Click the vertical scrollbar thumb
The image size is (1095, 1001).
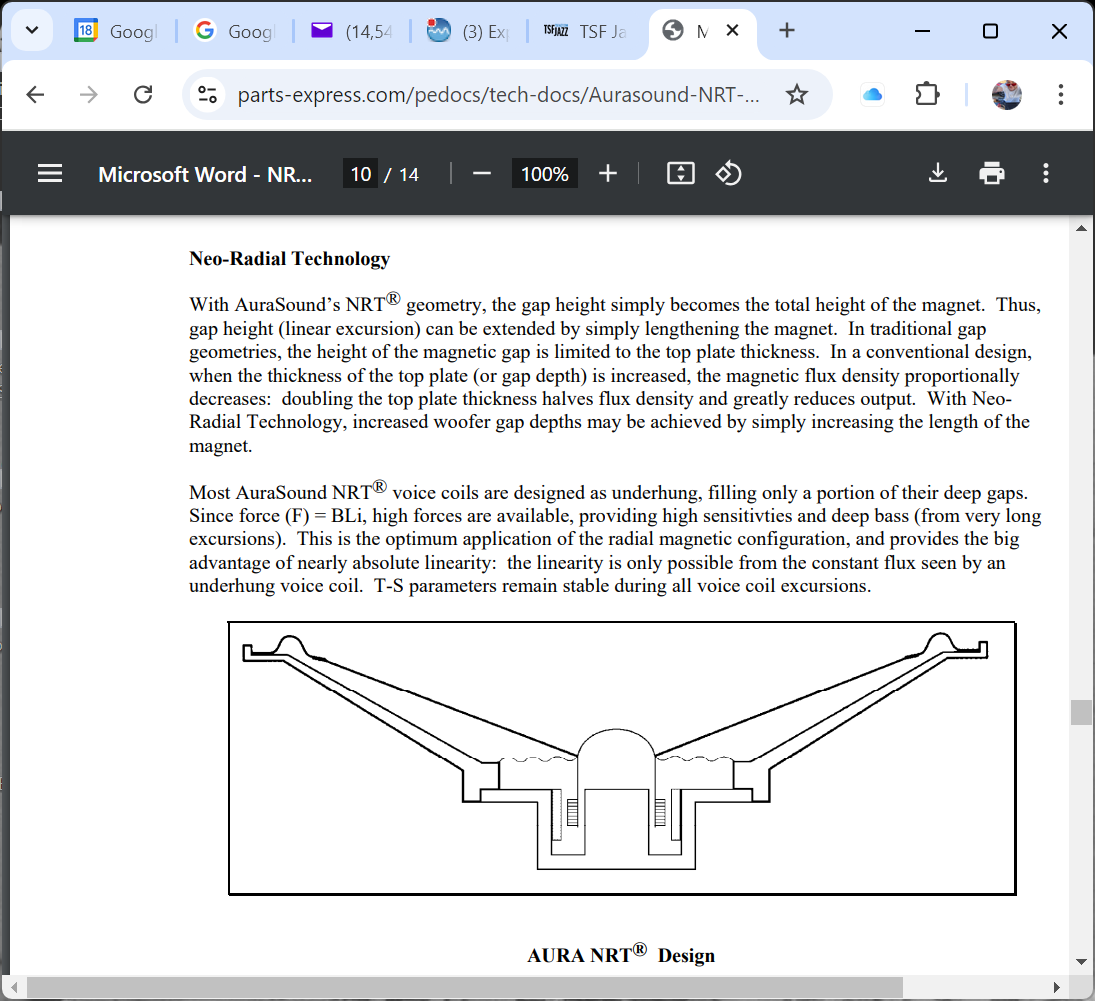pos(1081,713)
